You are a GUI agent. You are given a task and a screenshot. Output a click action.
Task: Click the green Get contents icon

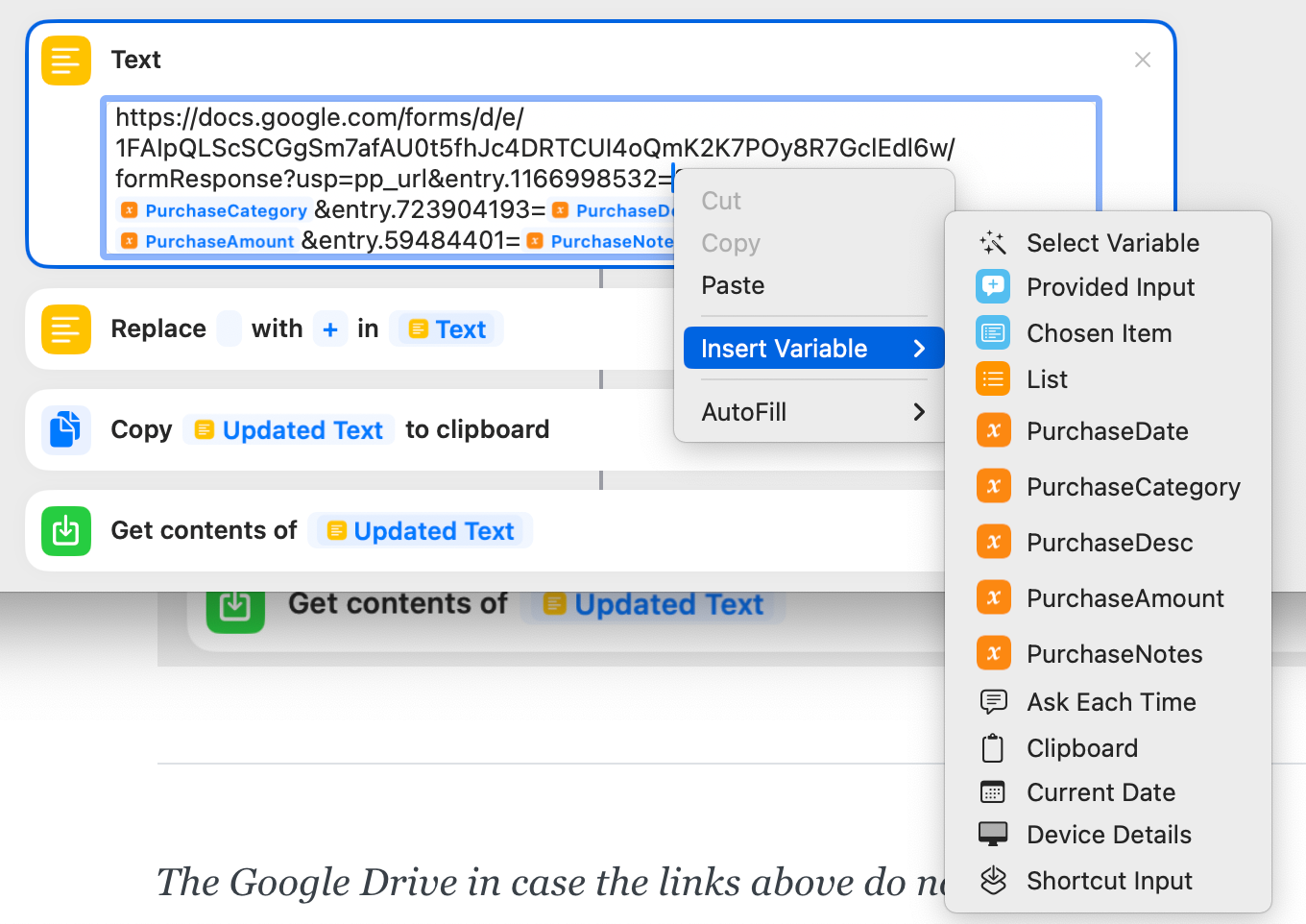[66, 531]
